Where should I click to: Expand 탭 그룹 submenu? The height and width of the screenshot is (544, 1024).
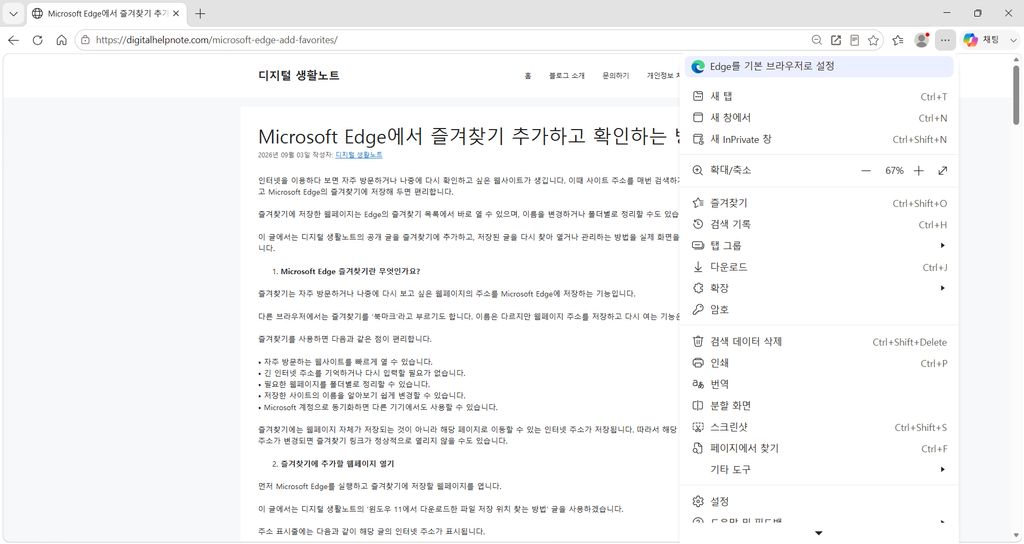pos(819,246)
